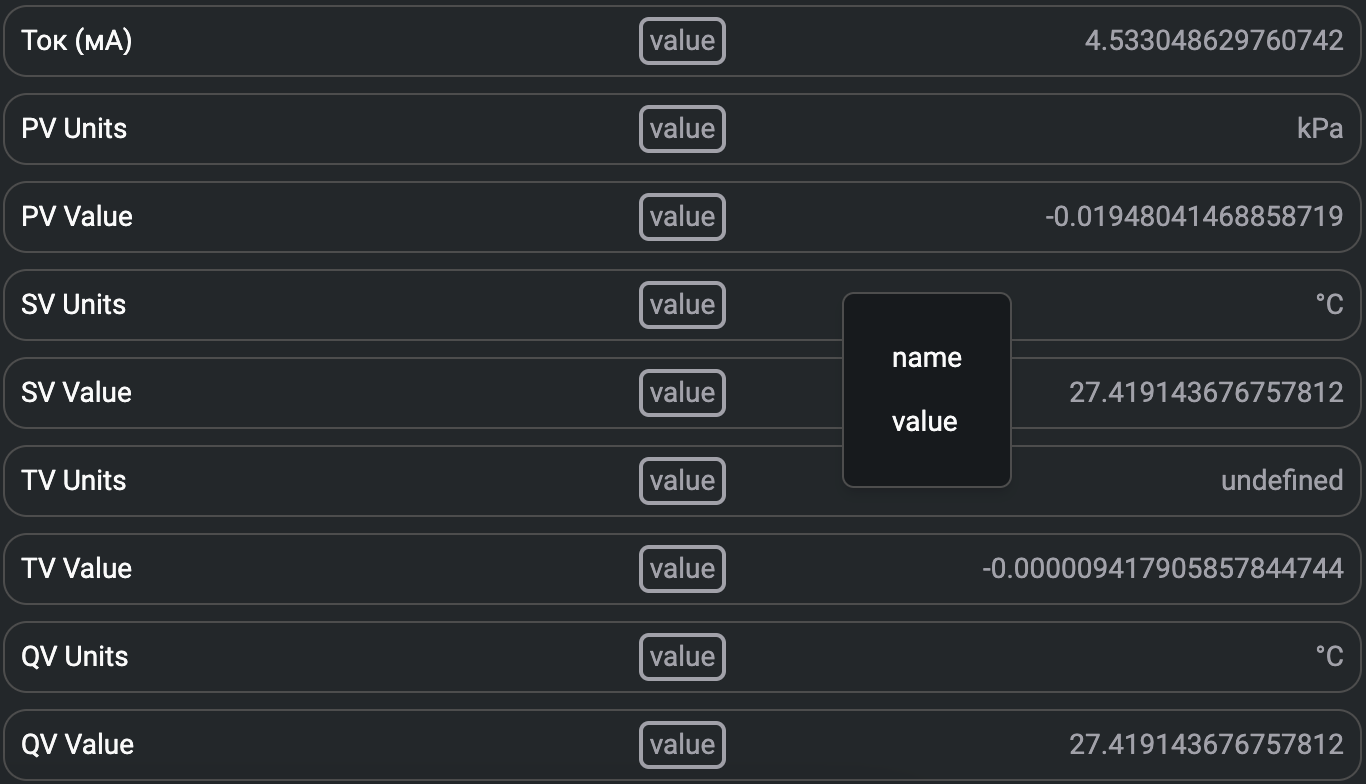The width and height of the screenshot is (1366, 784).
Task: Choose "name" in the popup menu
Action: [x=926, y=358]
